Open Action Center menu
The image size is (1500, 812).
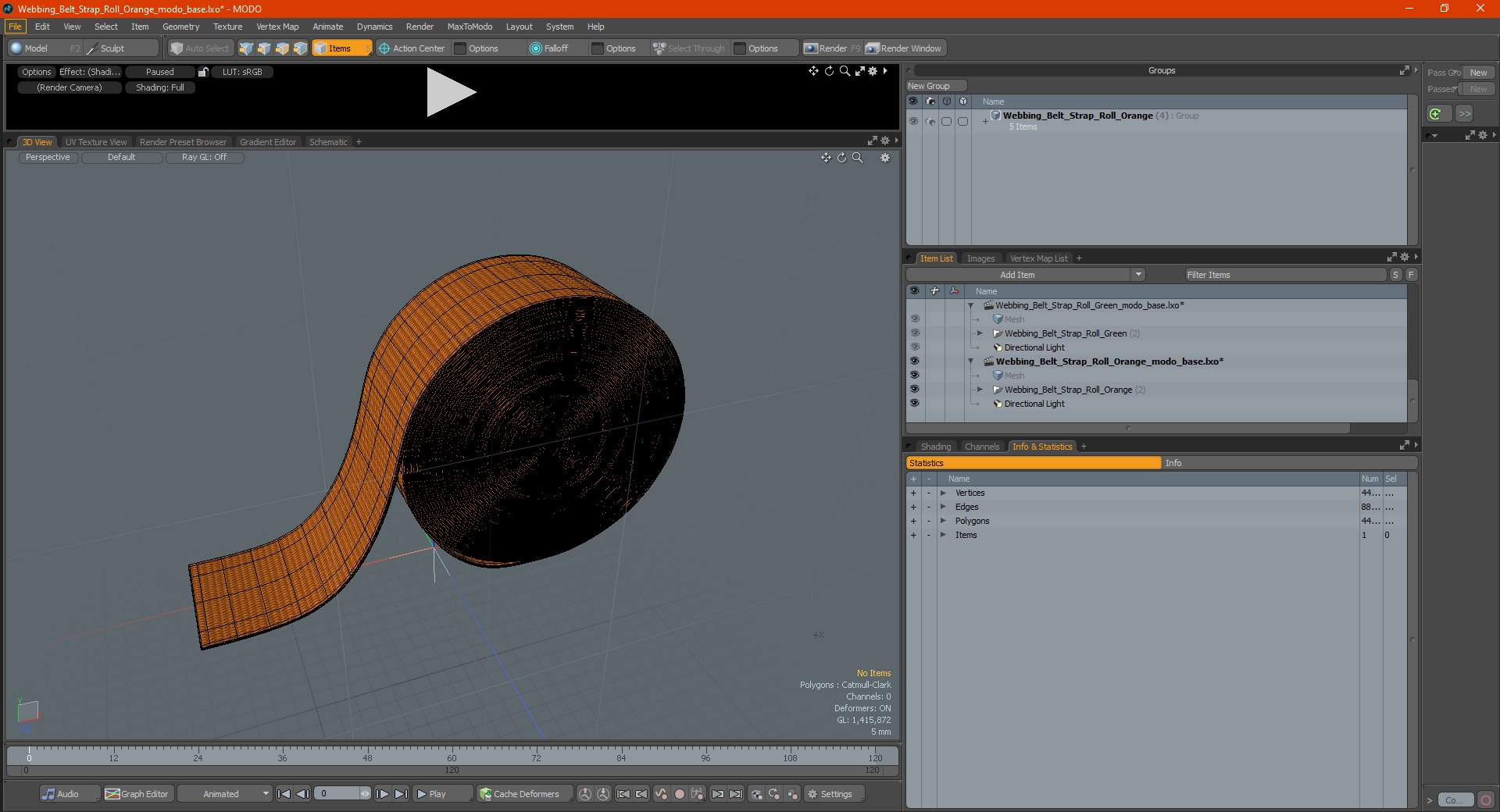pyautogui.click(x=412, y=48)
